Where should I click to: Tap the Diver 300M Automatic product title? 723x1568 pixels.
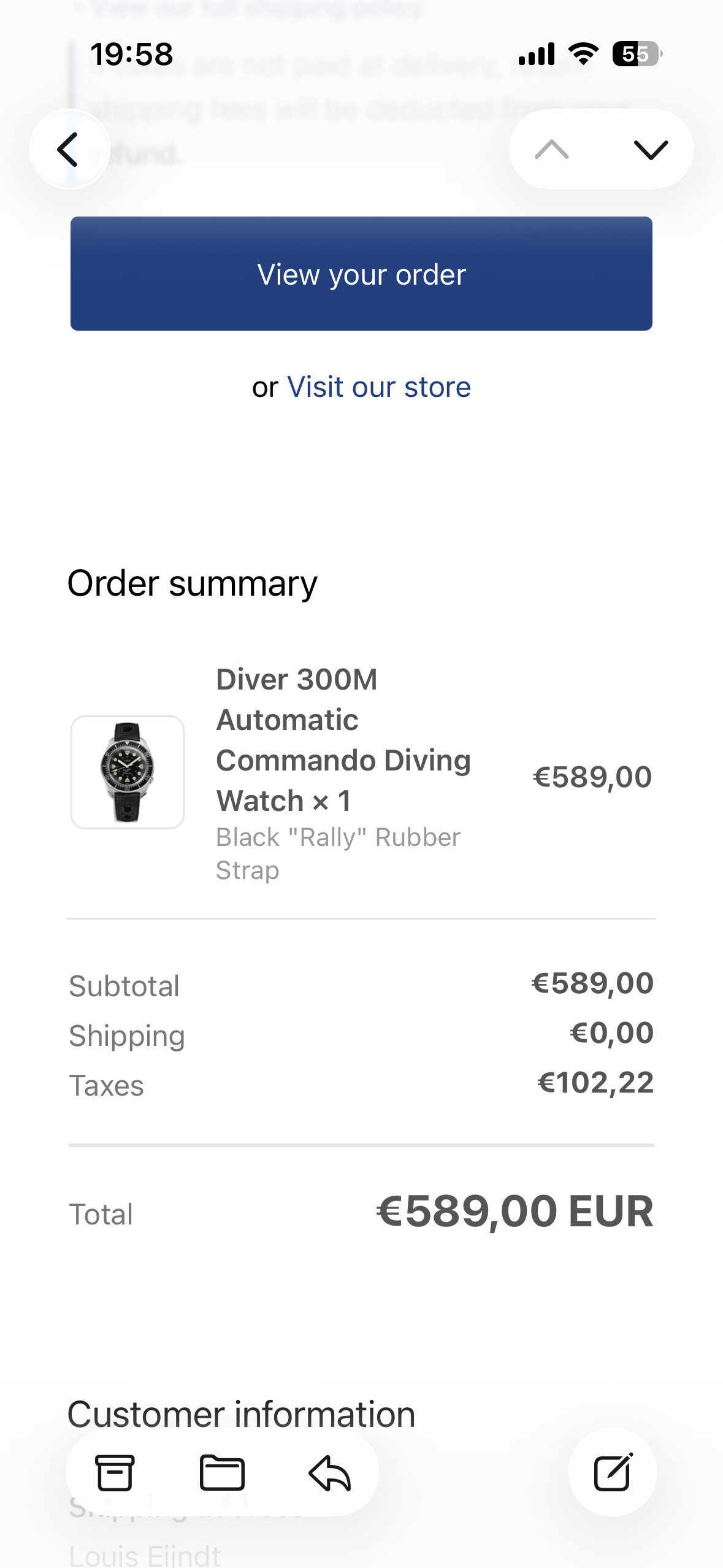click(x=343, y=740)
